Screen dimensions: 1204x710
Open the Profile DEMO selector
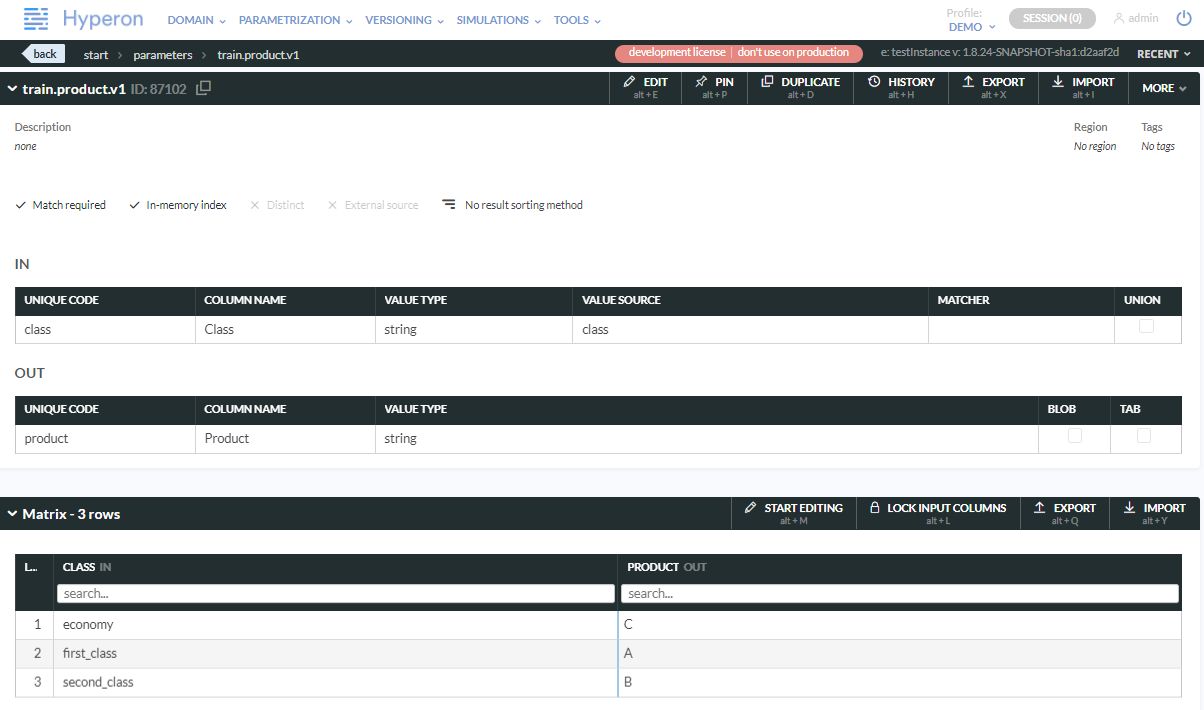(x=971, y=27)
